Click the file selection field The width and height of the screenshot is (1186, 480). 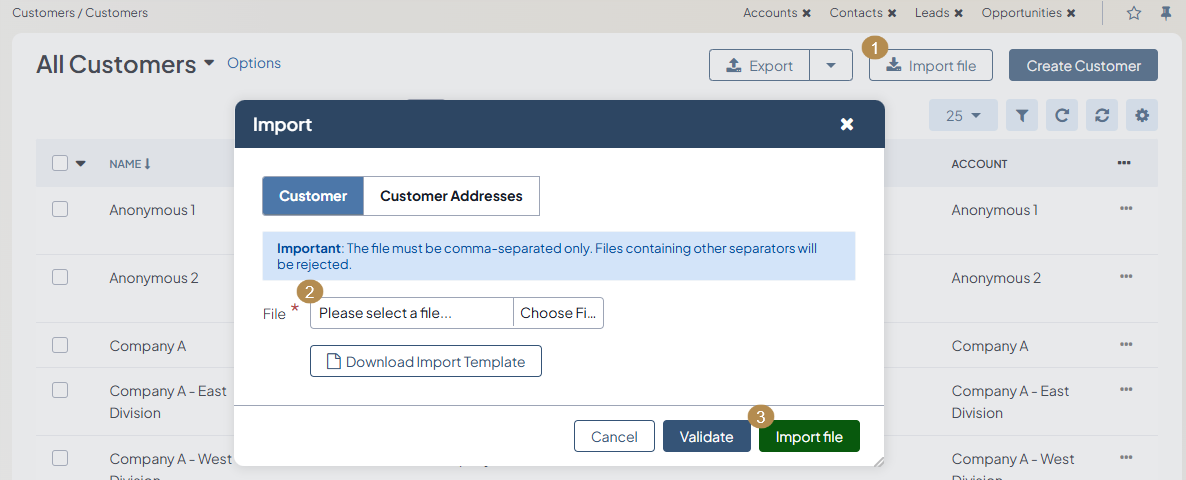tap(411, 313)
